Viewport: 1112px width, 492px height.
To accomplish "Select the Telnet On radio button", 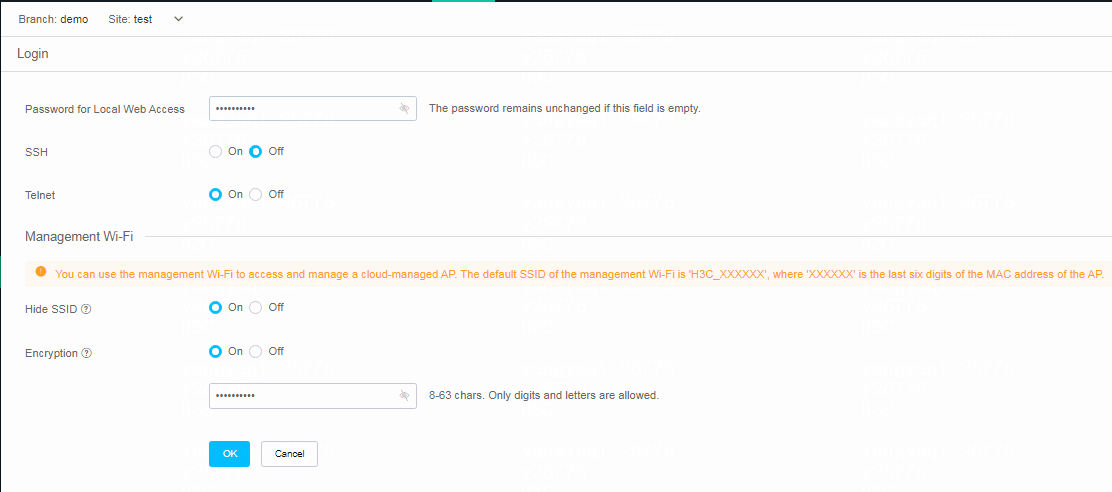I will (x=216, y=194).
